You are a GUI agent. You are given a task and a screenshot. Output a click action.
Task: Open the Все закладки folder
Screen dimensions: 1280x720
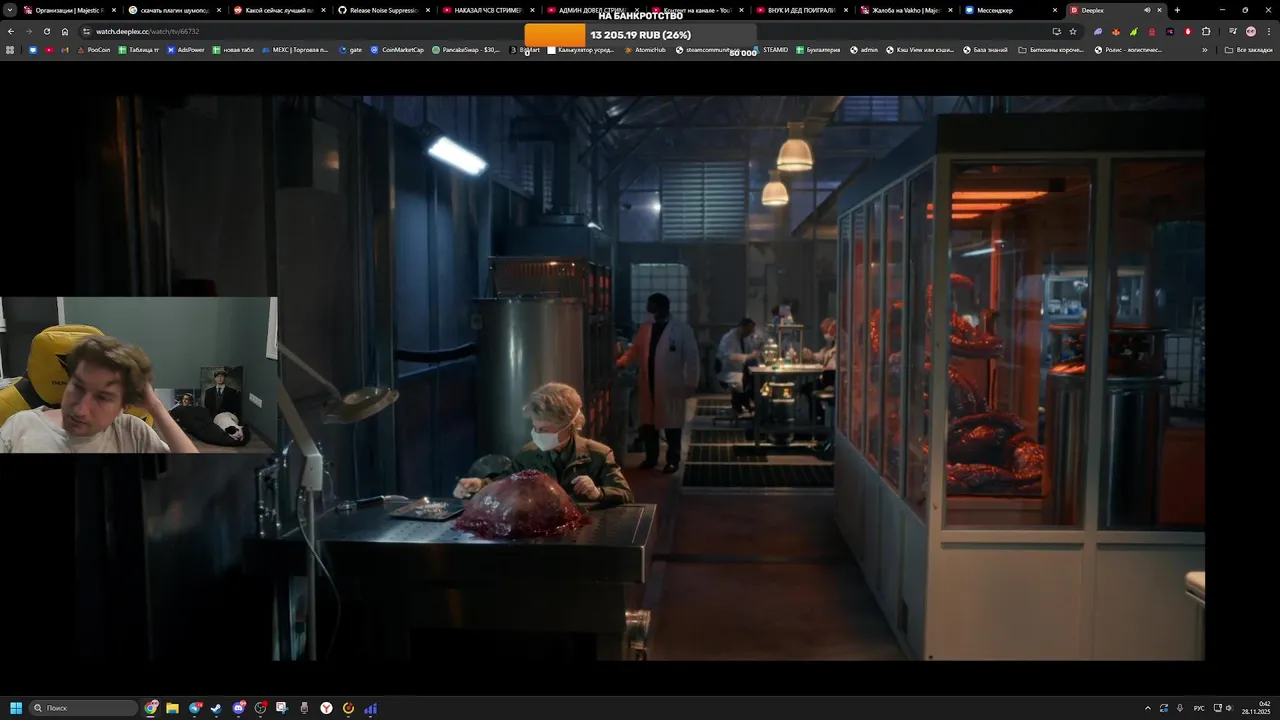click(x=1249, y=49)
